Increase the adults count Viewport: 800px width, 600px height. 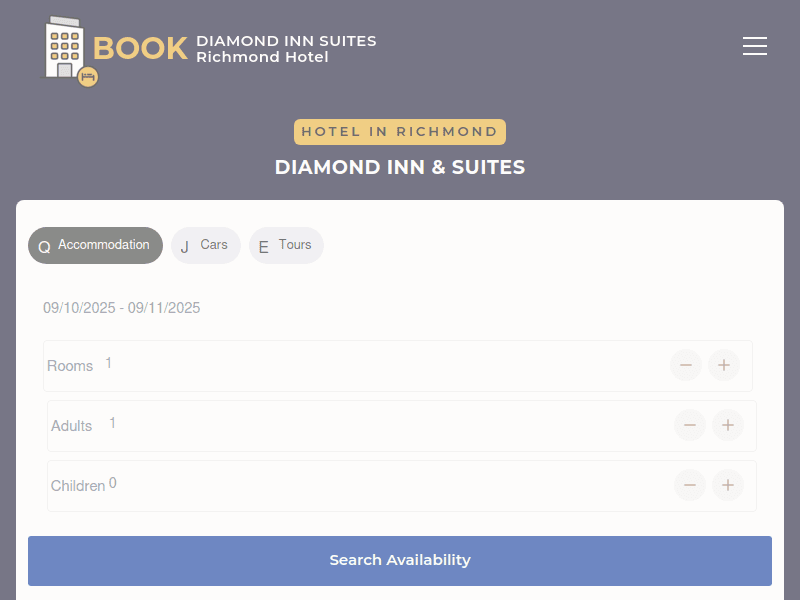click(728, 425)
